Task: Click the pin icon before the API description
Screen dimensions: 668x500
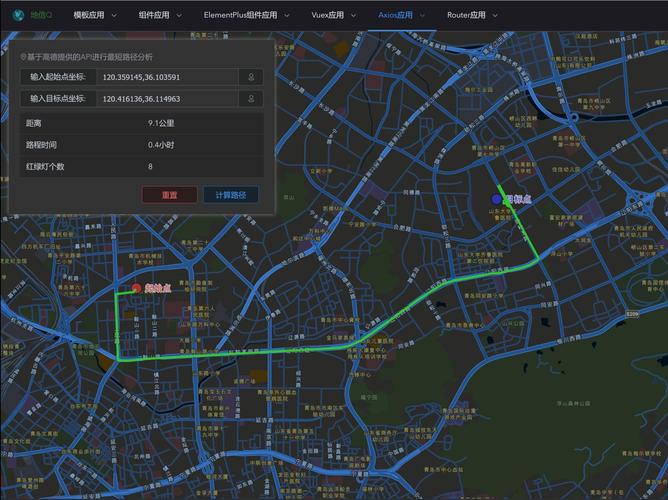Action: [23, 57]
